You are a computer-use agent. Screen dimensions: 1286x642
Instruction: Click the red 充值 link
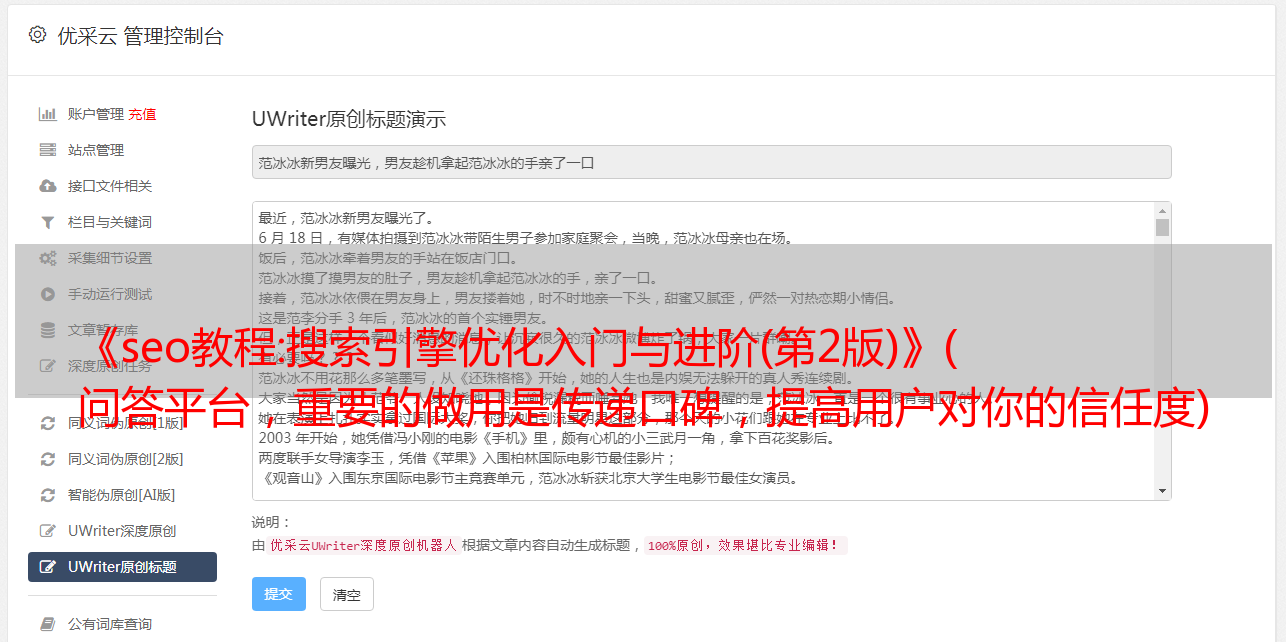(x=142, y=114)
